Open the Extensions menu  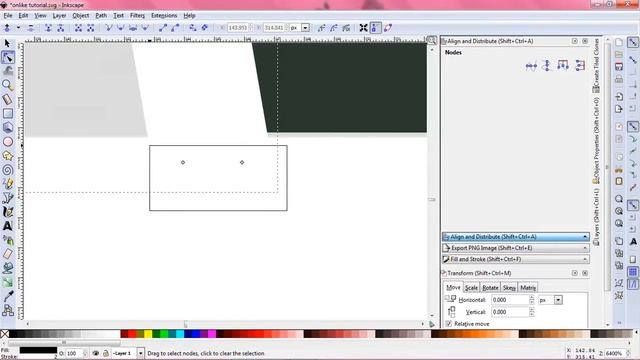pos(164,16)
